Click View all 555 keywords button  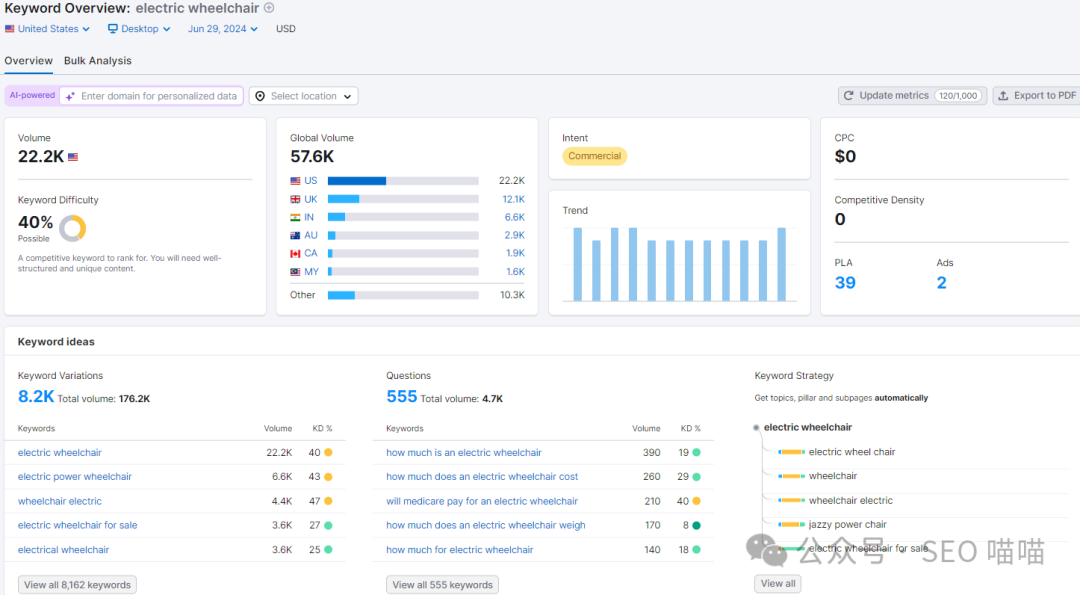pyautogui.click(x=442, y=585)
